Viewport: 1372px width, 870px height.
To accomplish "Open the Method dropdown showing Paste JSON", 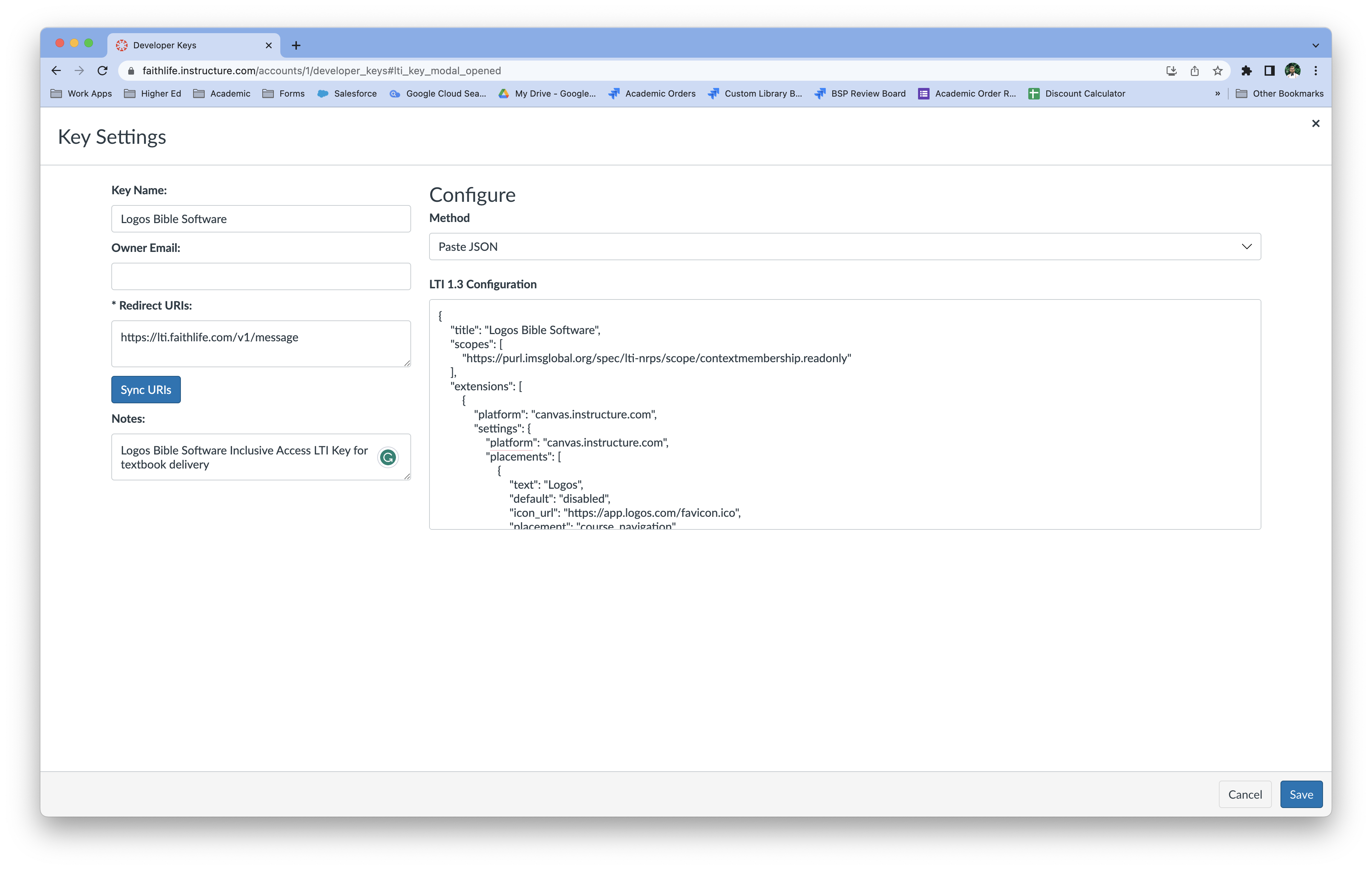I will pos(845,246).
